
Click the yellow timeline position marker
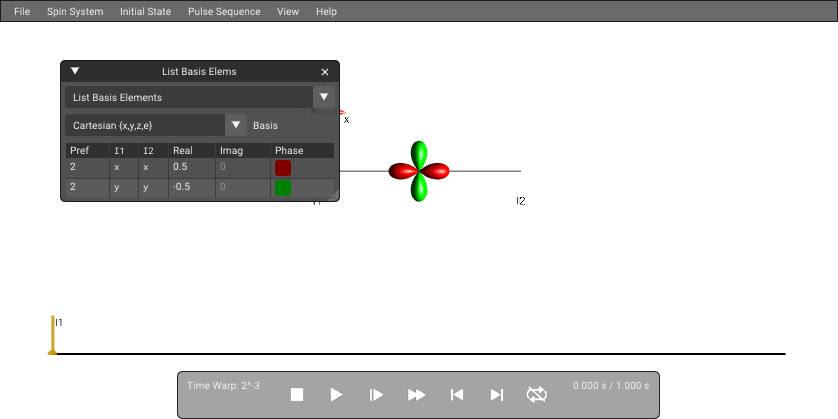52,335
